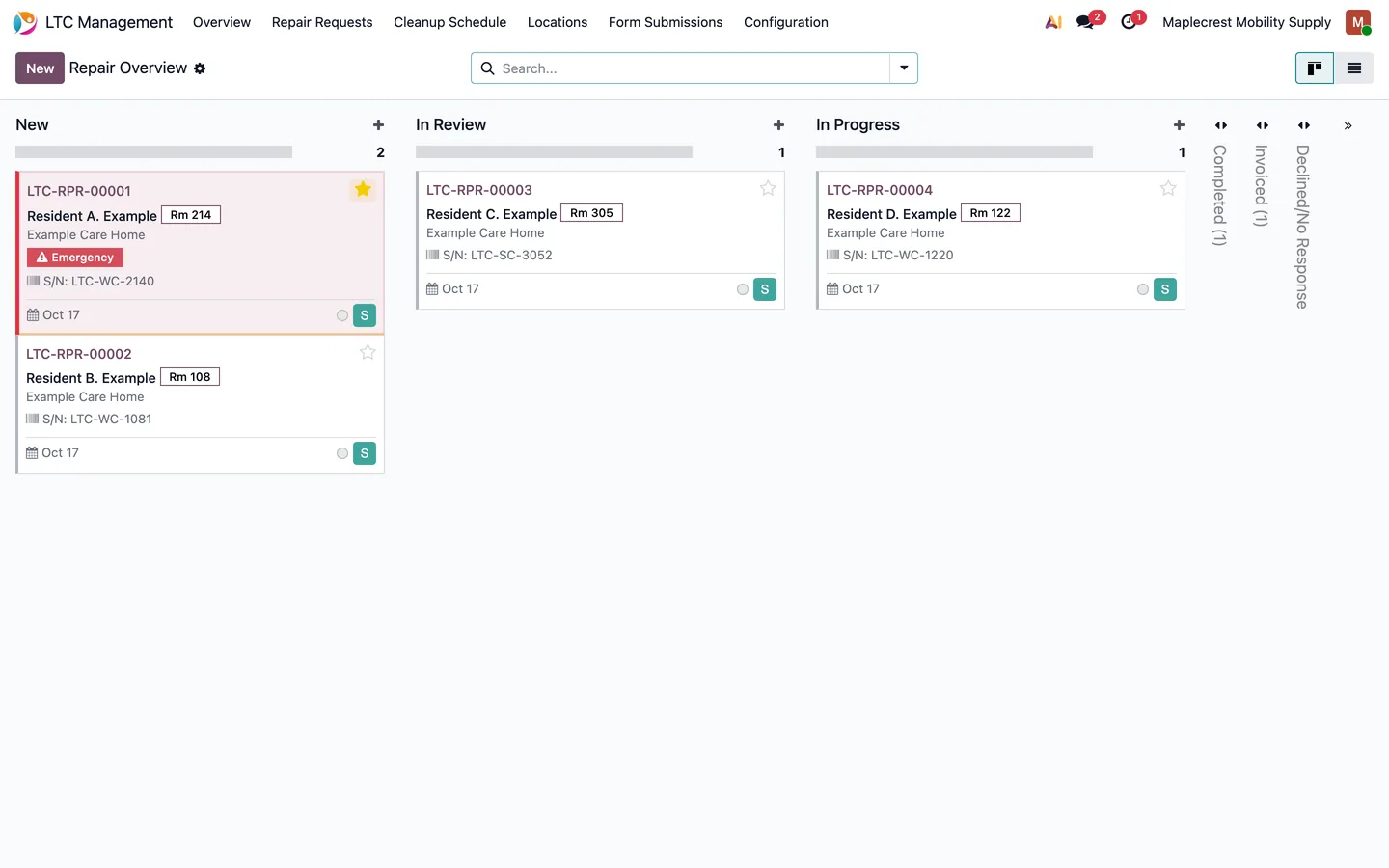
Task: Click the double chevron to show more columns
Action: (x=1348, y=126)
